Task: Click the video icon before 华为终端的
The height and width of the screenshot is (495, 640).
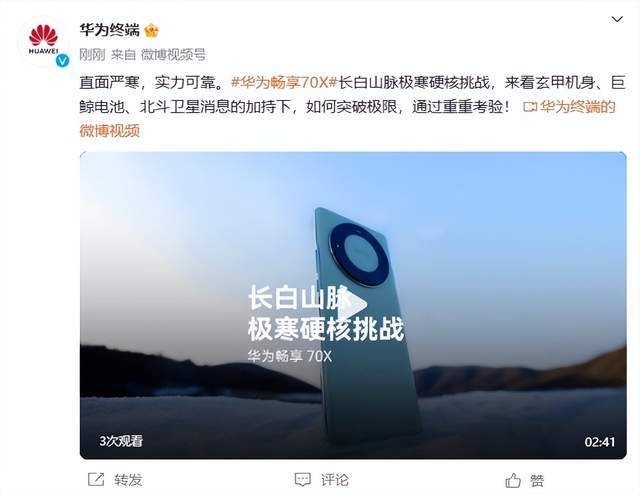Action: (529, 107)
